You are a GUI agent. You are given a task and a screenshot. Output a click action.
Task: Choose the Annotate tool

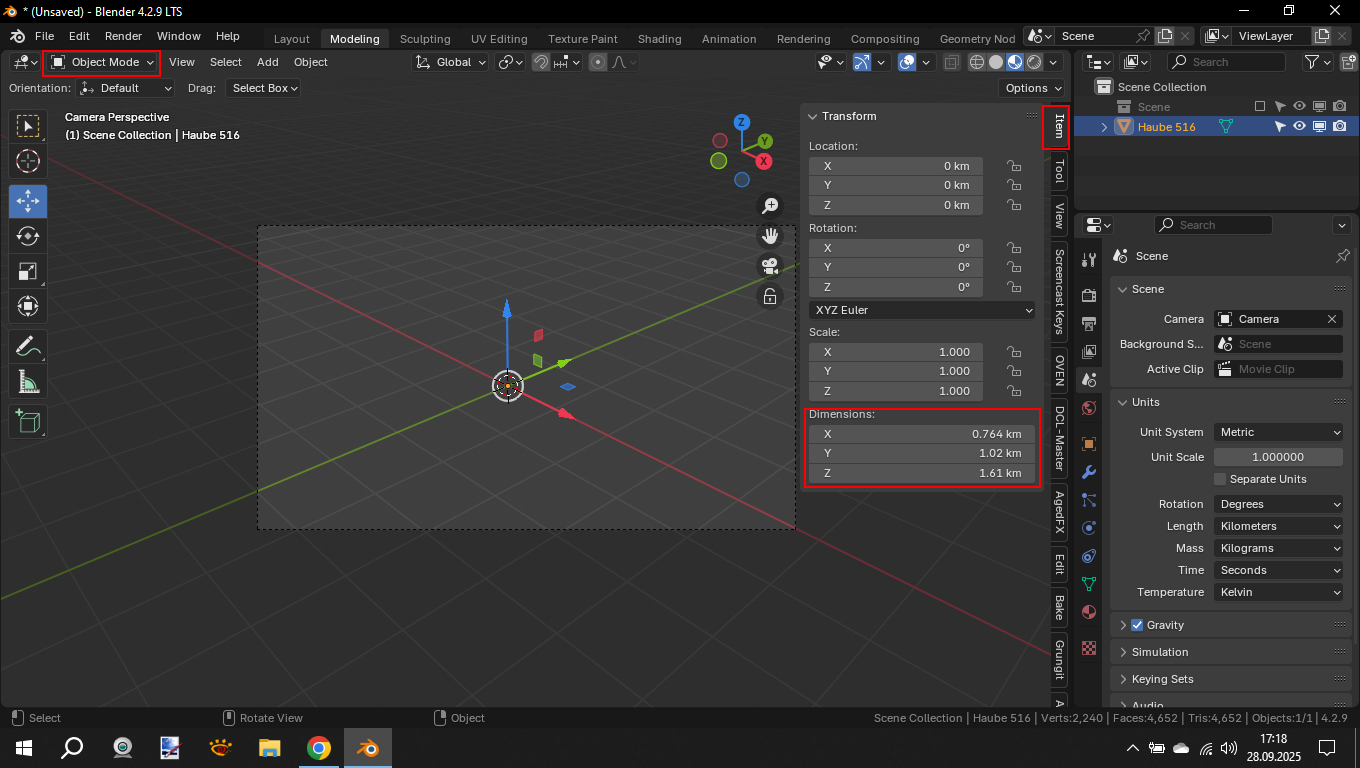(x=28, y=347)
